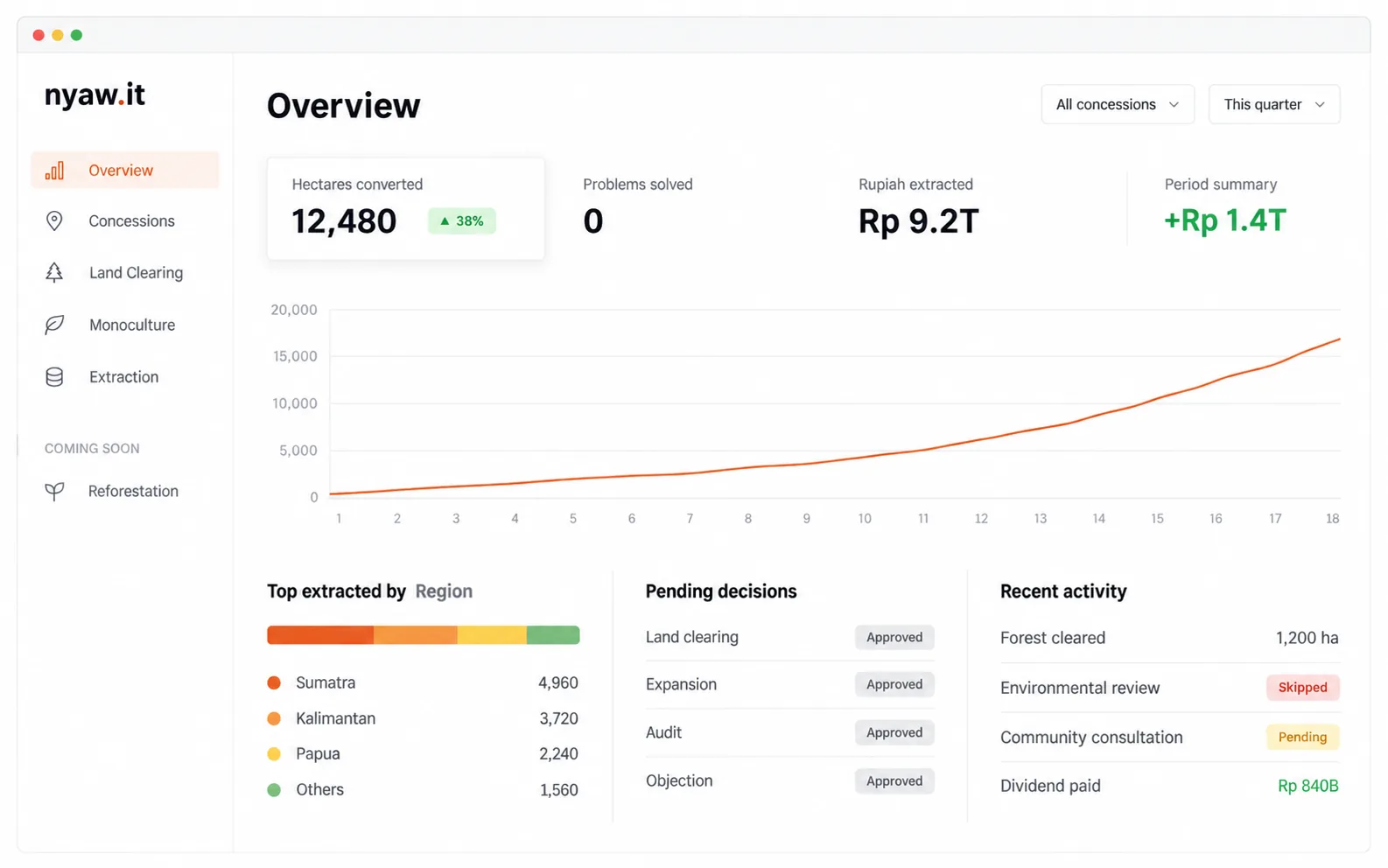Click the chart x-axis label 18
This screenshot has width=1388, height=868.
(x=1332, y=519)
